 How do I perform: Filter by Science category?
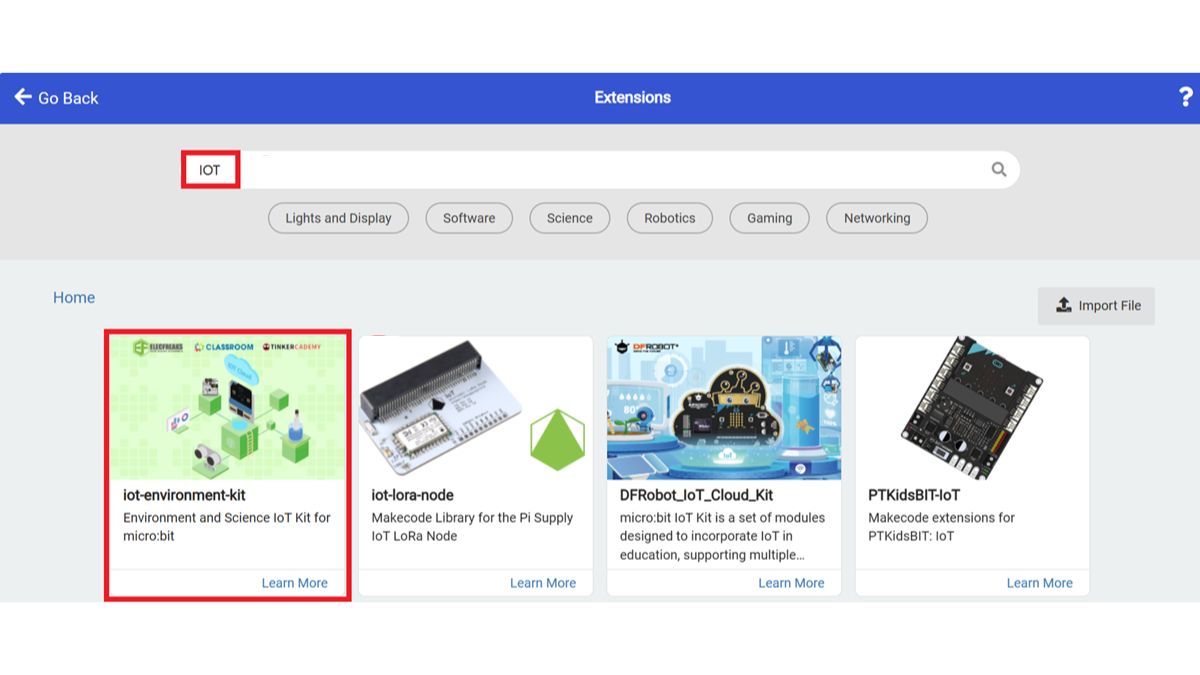coord(570,218)
